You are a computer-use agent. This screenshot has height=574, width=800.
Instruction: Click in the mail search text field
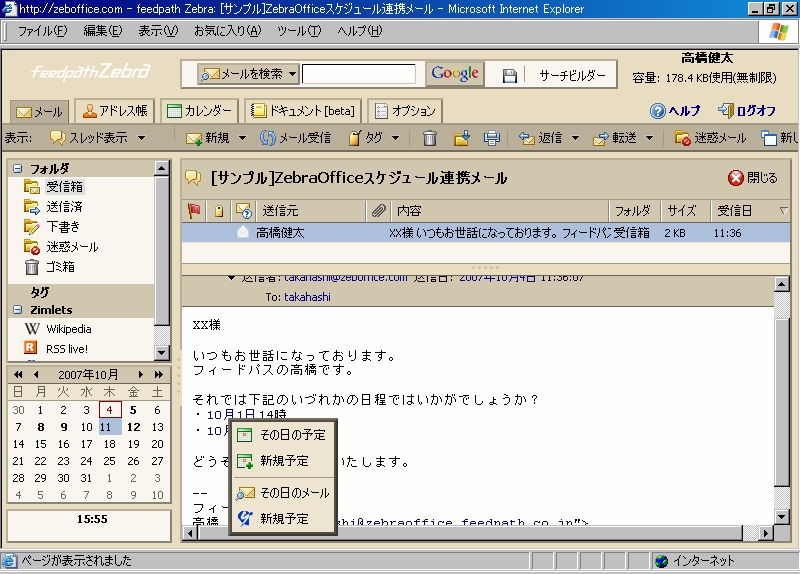coord(359,74)
